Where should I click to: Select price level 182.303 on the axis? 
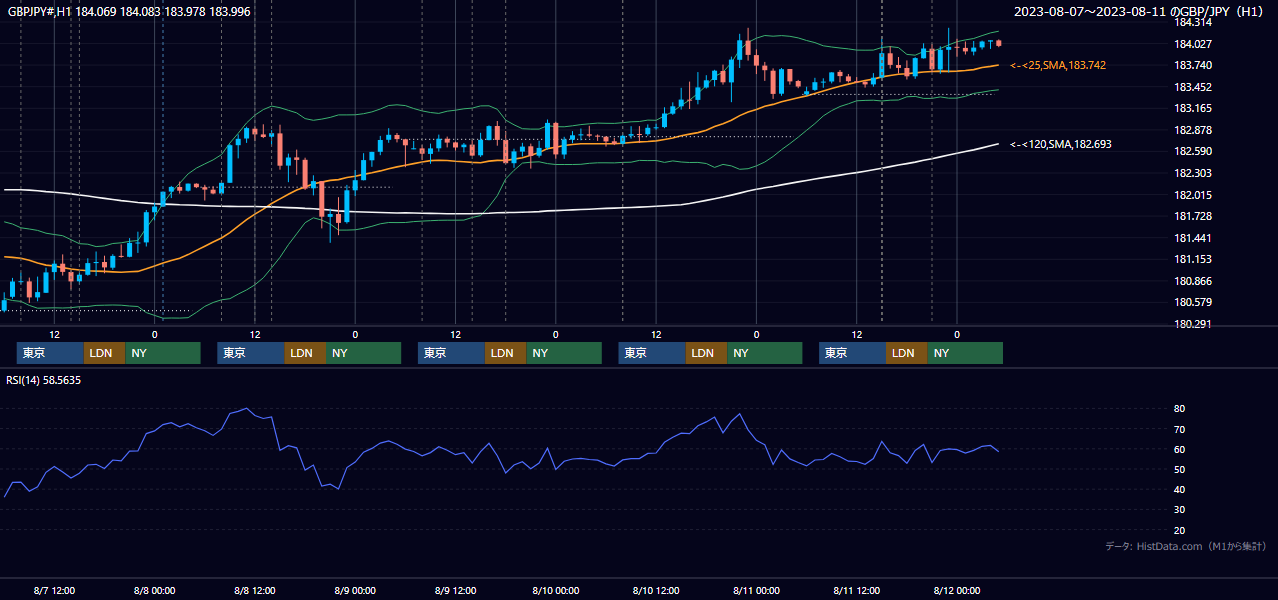pos(1193,174)
